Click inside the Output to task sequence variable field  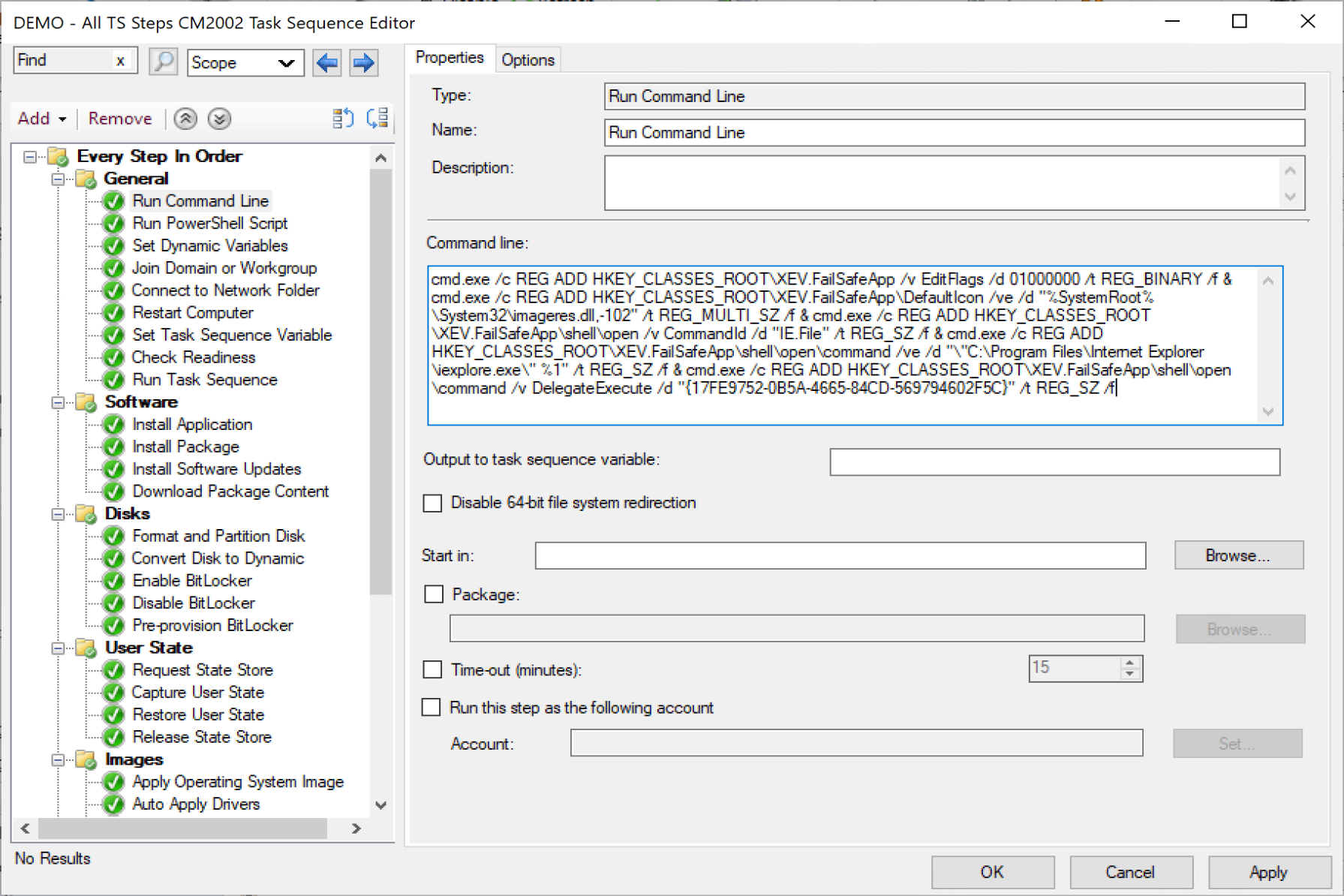click(1054, 462)
